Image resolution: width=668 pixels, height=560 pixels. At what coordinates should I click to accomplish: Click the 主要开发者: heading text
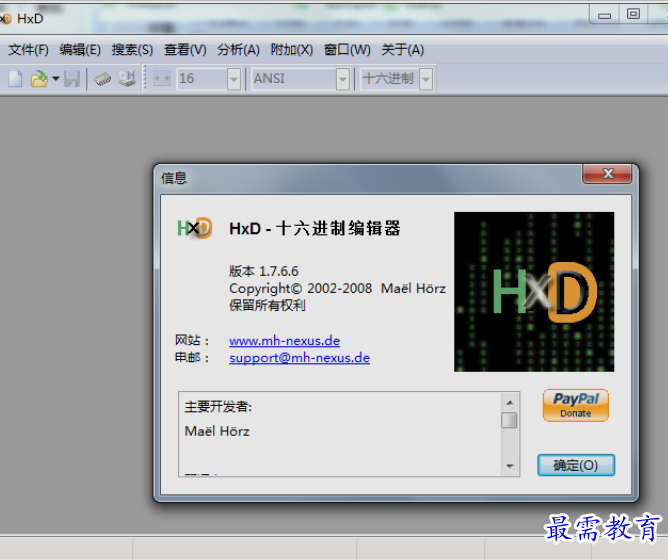click(218, 407)
